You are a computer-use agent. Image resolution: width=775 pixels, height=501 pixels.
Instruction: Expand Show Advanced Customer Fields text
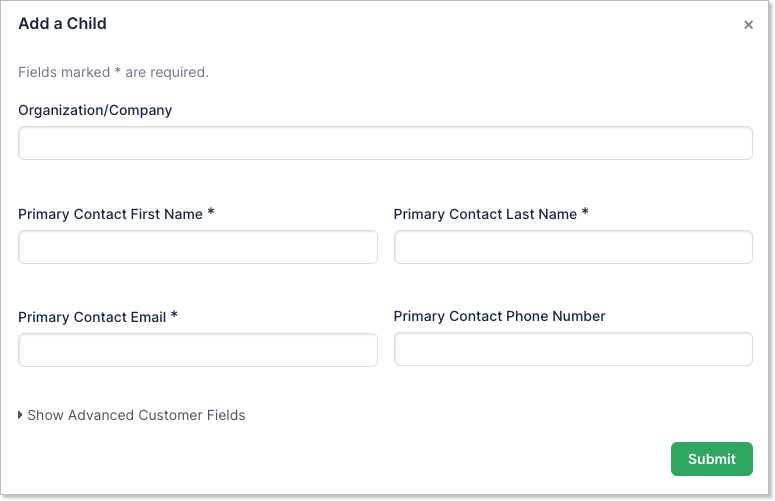coord(136,415)
